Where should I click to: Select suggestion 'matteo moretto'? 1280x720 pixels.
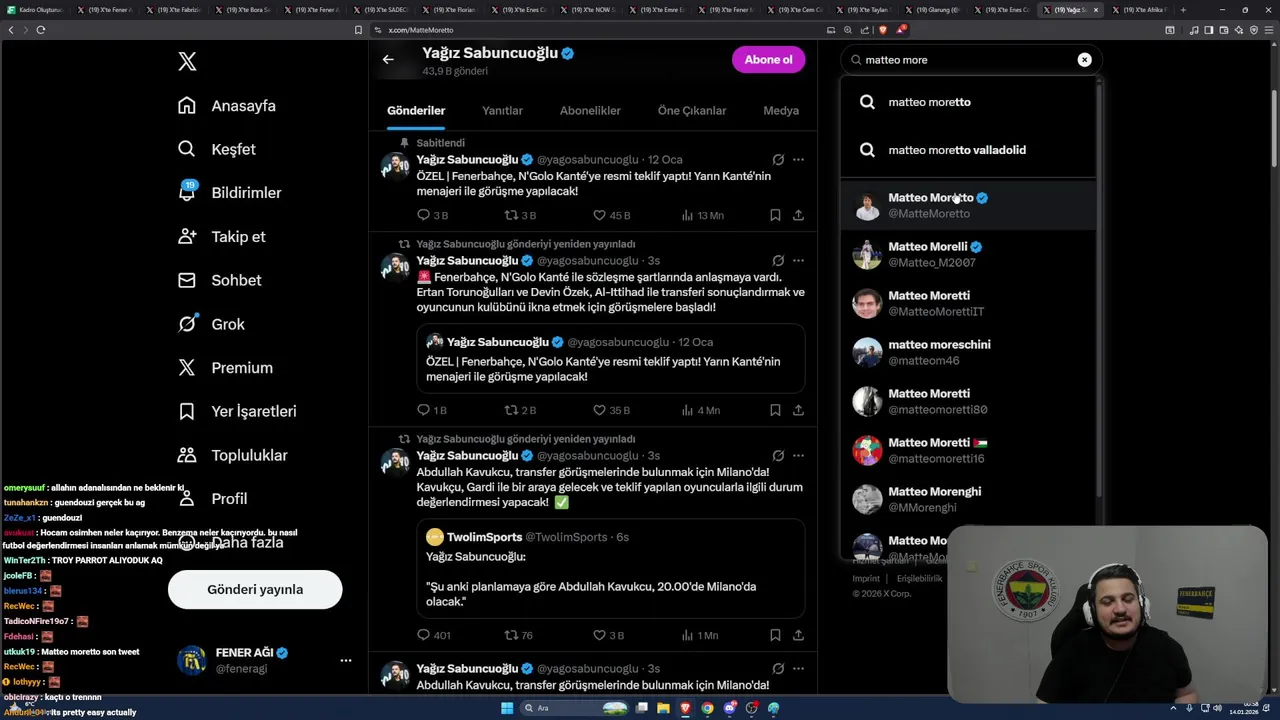tap(968, 102)
